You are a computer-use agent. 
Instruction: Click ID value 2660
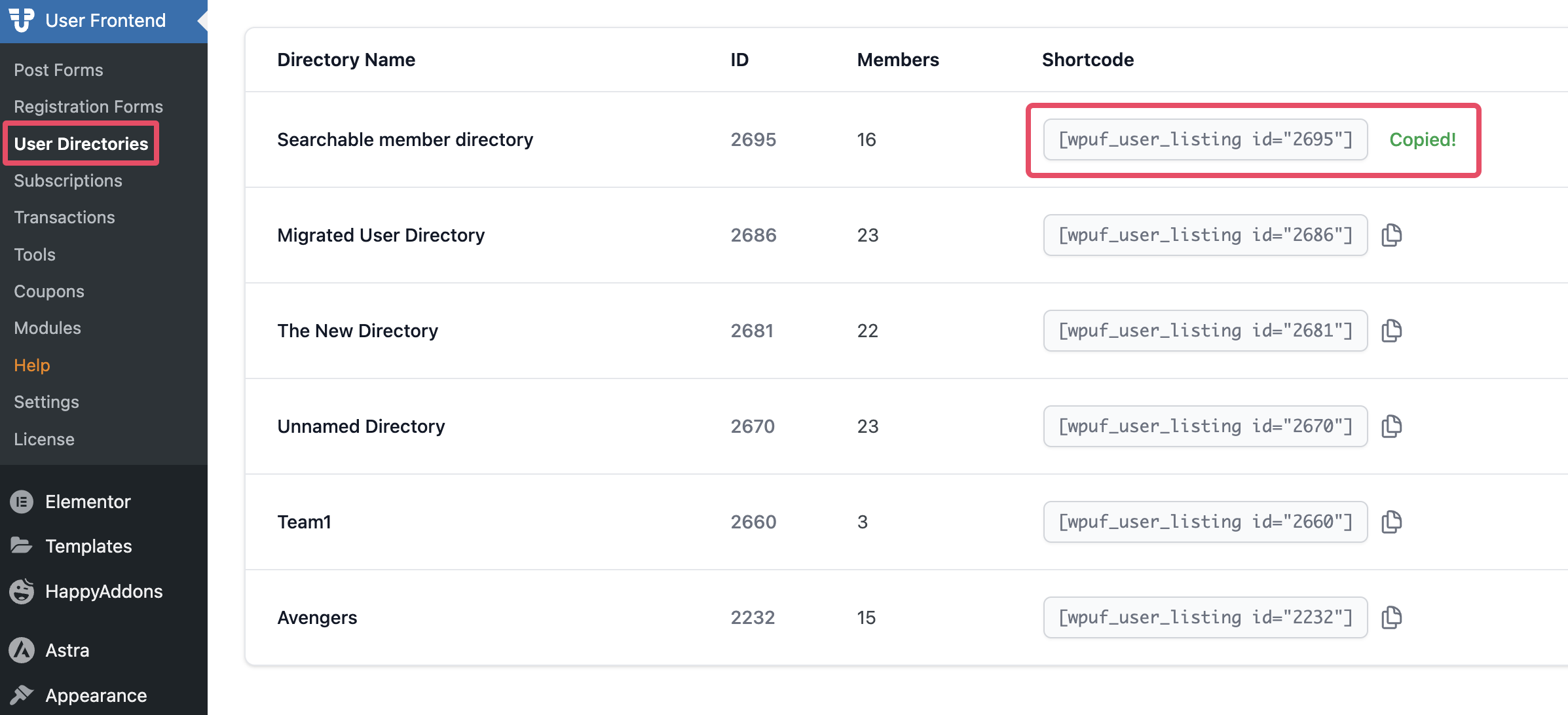tap(753, 522)
